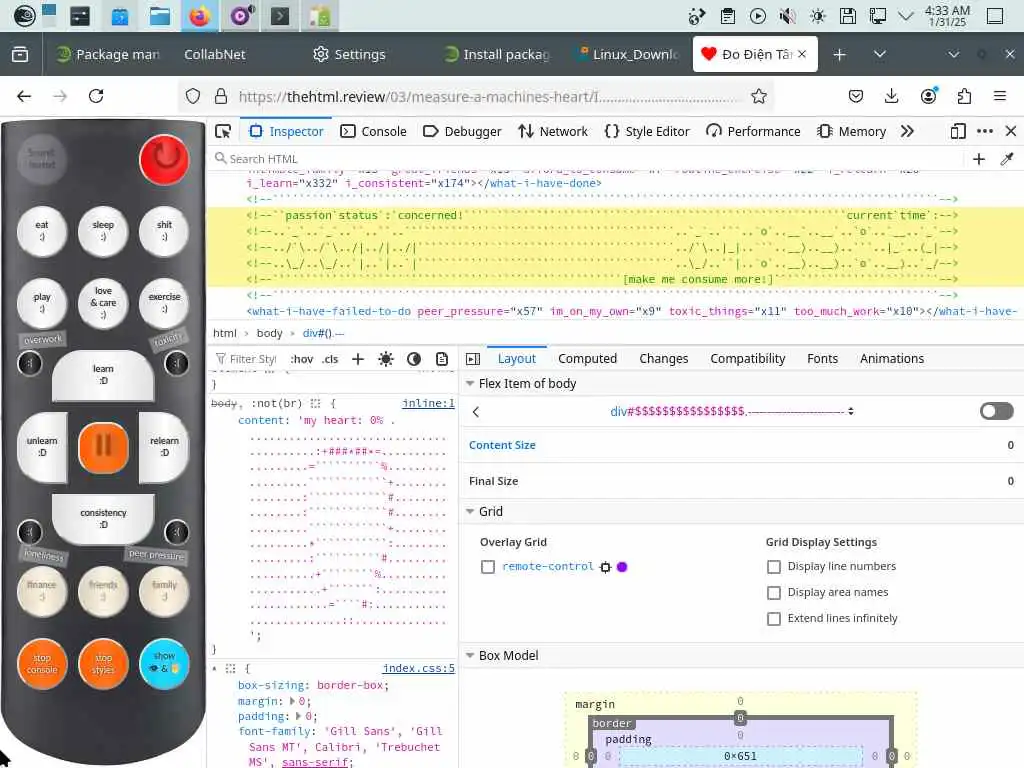Open Firefox from the taskbar
The height and width of the screenshot is (768, 1024).
200,16
